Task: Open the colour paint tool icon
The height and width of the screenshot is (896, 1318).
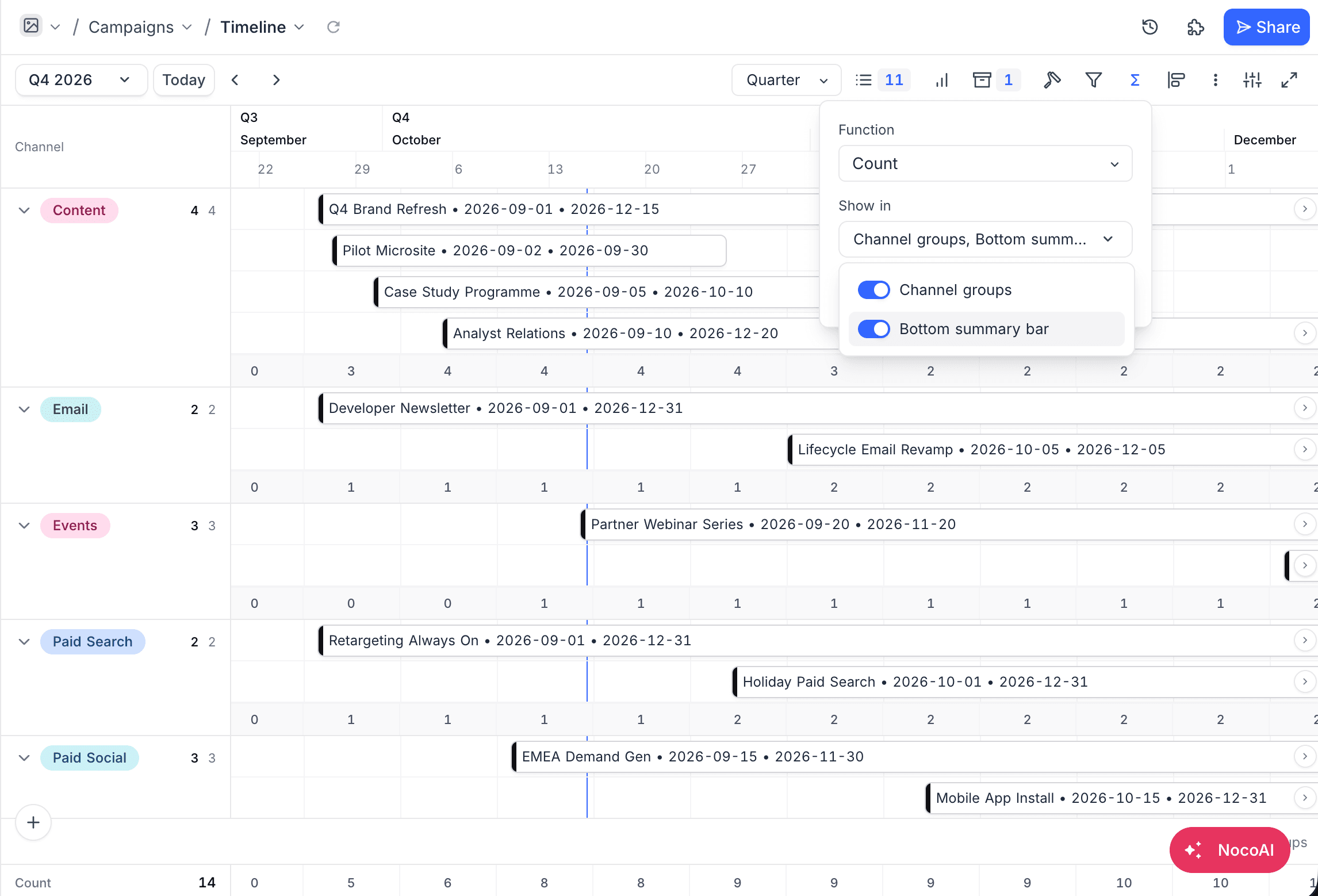Action: click(1052, 80)
